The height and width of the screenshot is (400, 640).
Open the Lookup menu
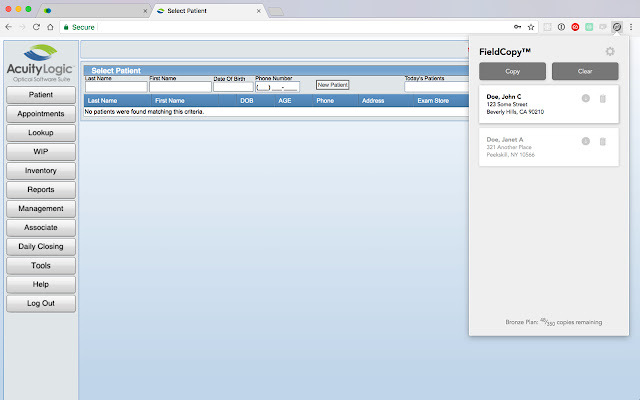click(x=41, y=133)
